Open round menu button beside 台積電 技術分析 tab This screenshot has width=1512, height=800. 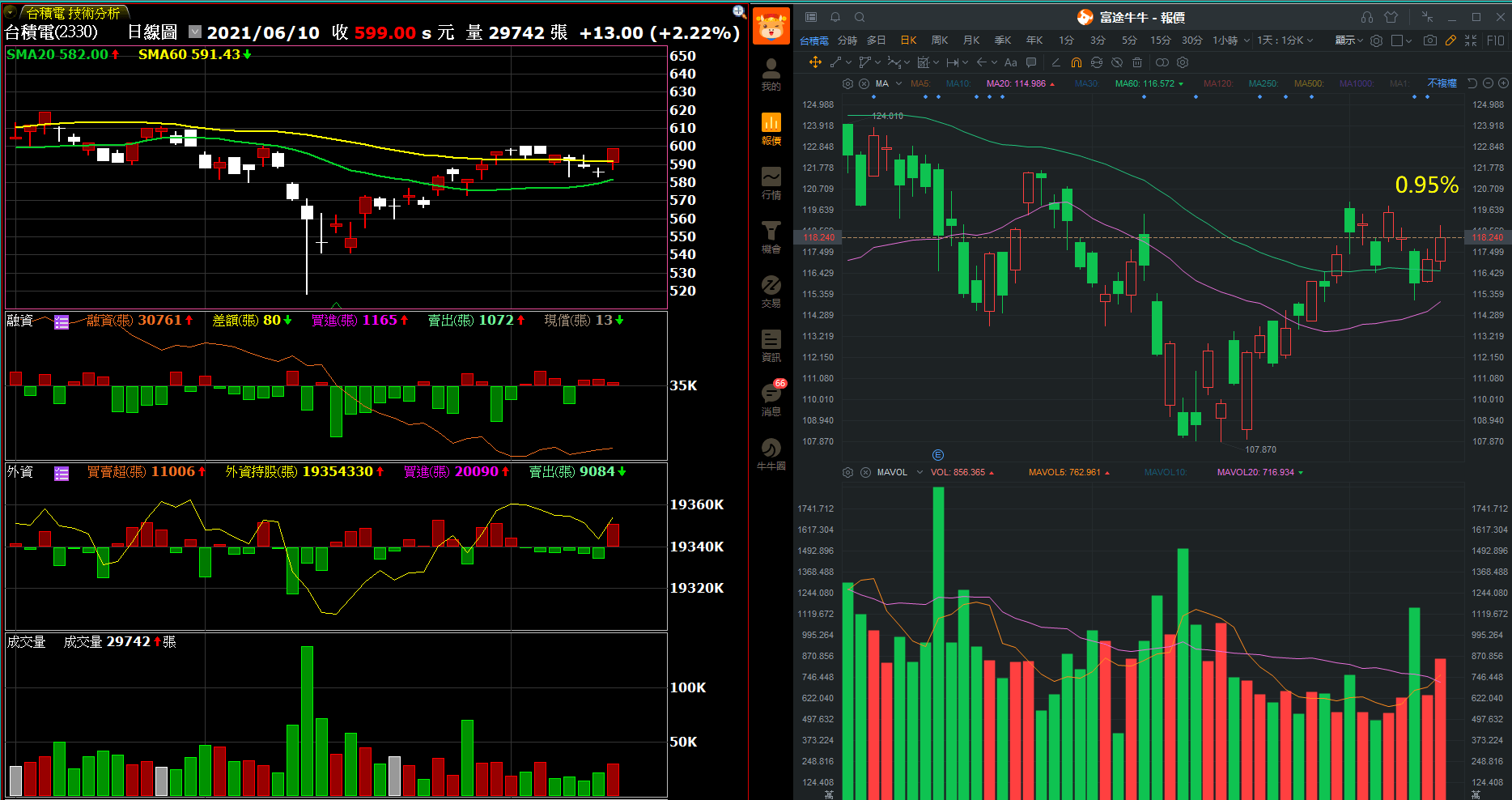11,12
